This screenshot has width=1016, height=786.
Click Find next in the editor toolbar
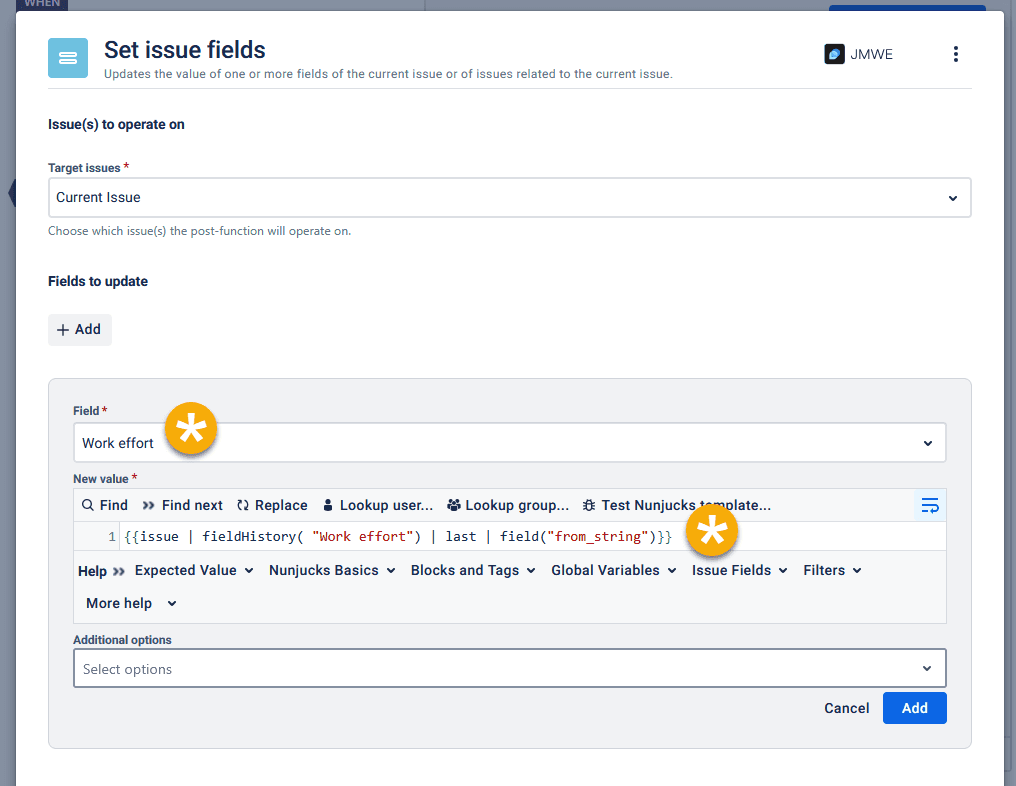183,505
